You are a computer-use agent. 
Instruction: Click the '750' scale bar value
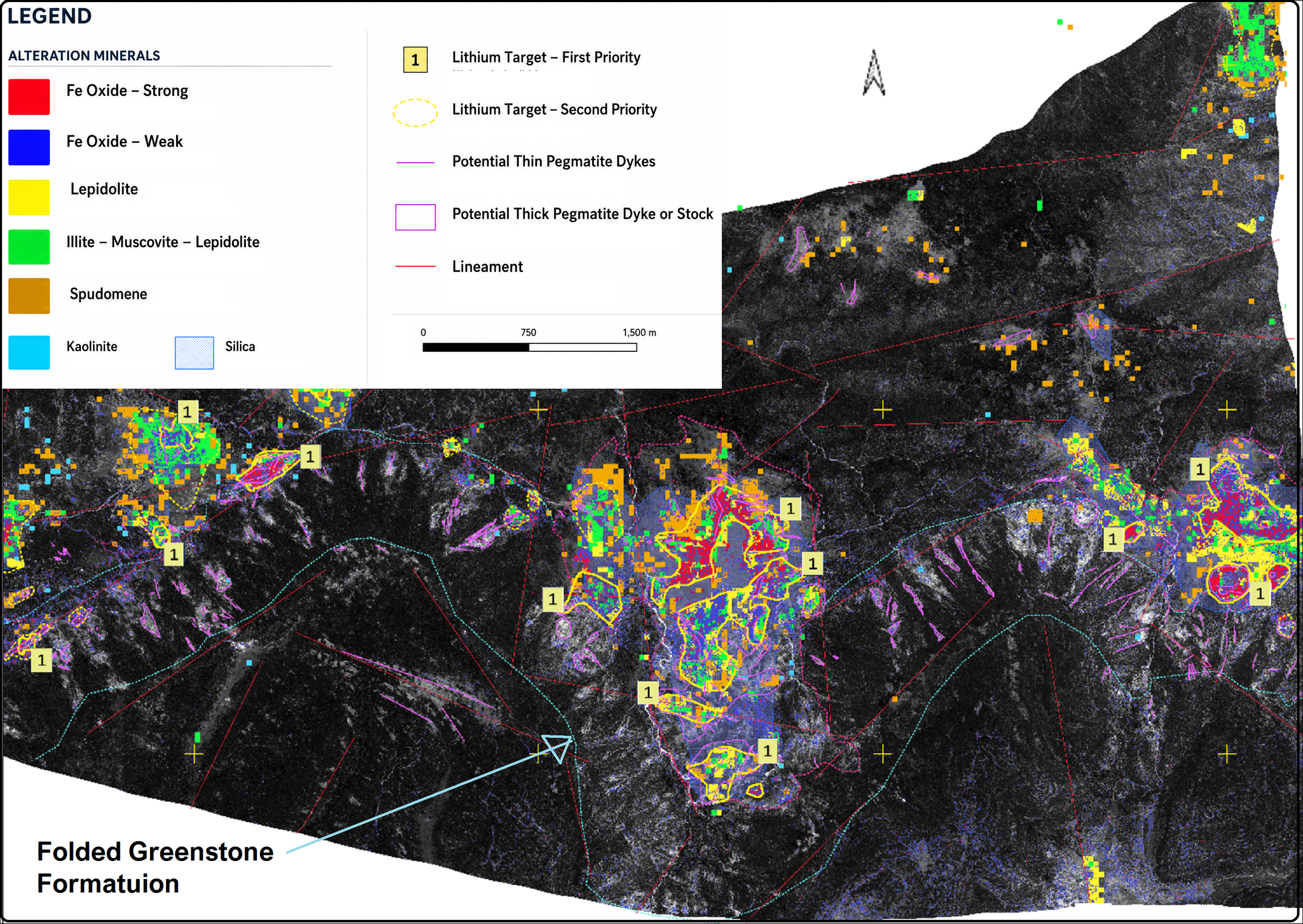point(528,332)
